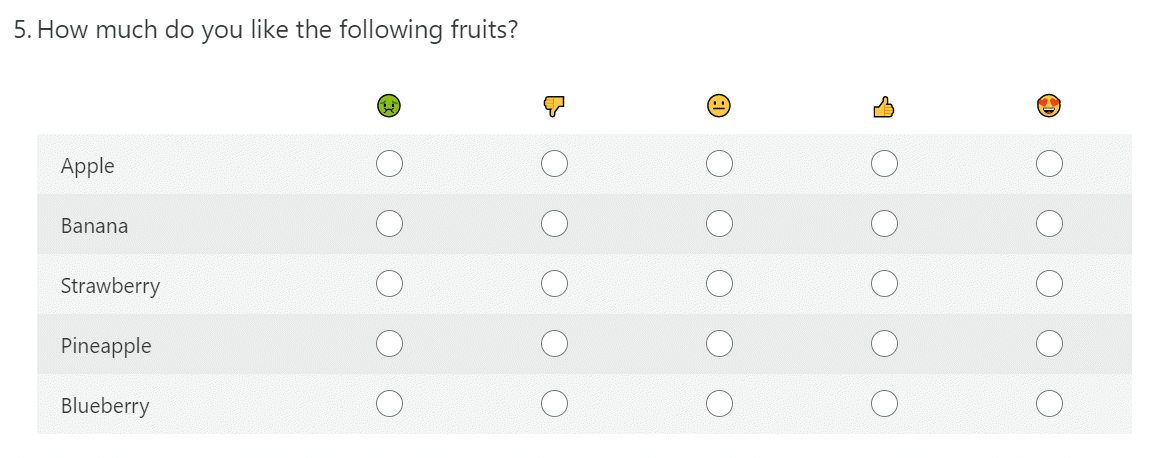Rate Apple as nauseated
1163x458 pixels.
click(x=389, y=163)
